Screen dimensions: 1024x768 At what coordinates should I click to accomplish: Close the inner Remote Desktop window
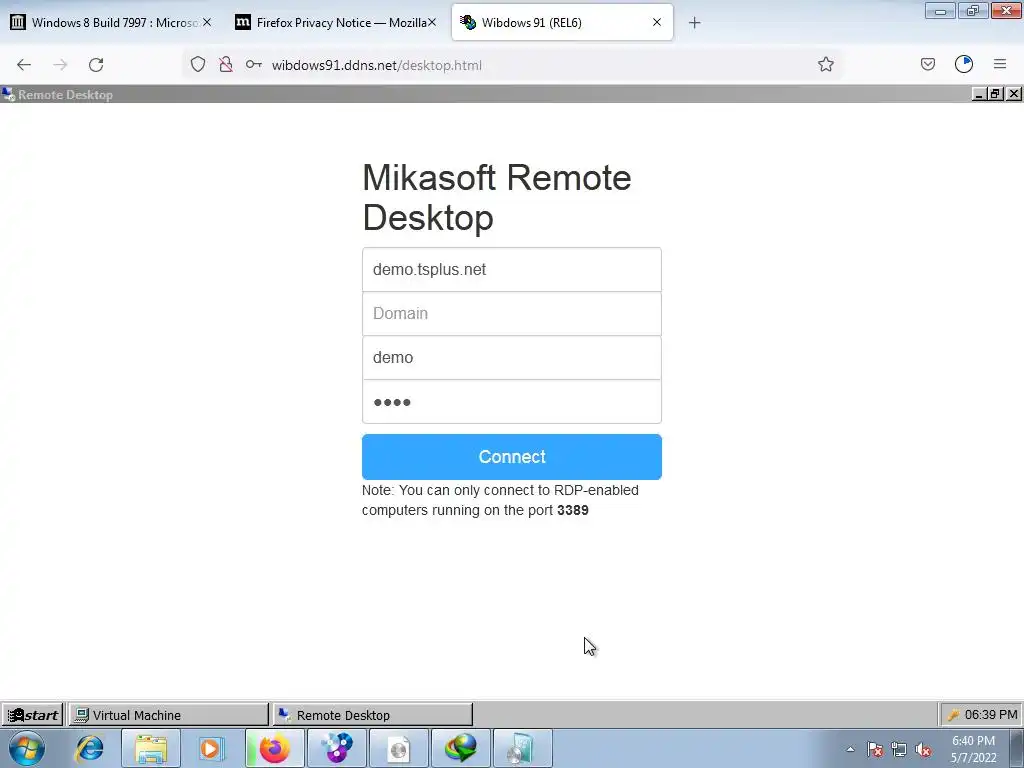pyautogui.click(x=1013, y=94)
